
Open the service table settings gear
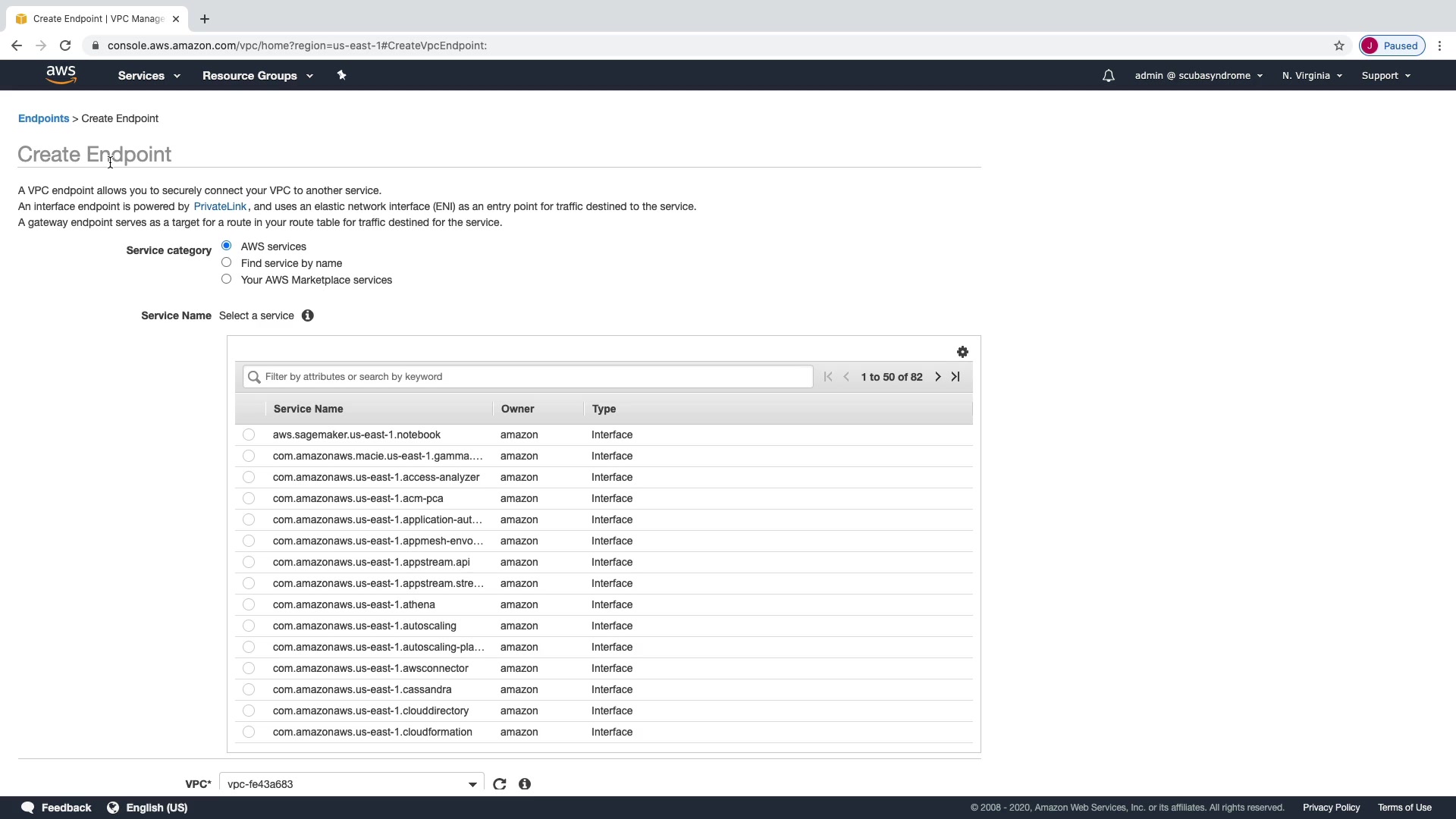click(x=962, y=352)
